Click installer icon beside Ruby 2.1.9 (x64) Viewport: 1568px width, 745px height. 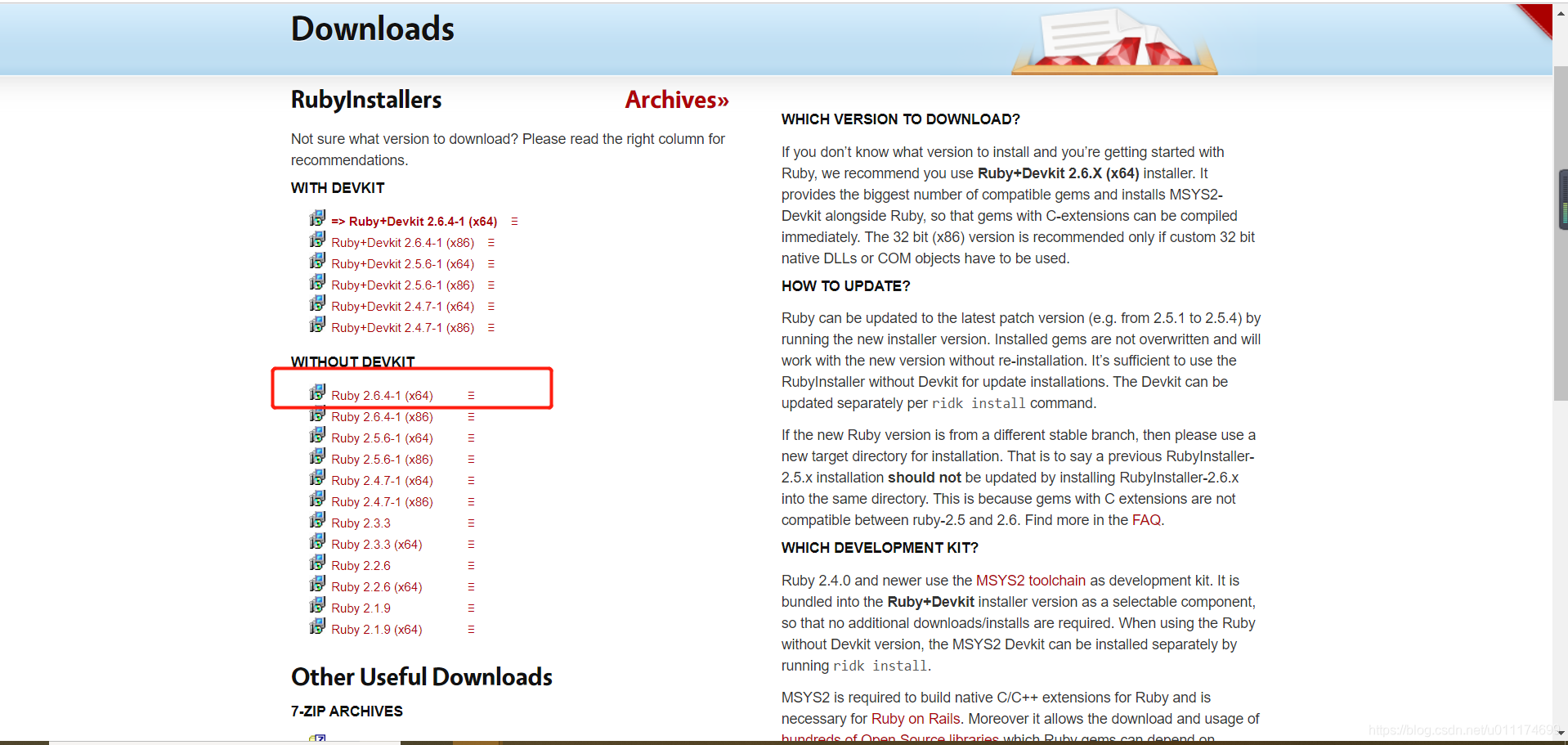(317, 626)
